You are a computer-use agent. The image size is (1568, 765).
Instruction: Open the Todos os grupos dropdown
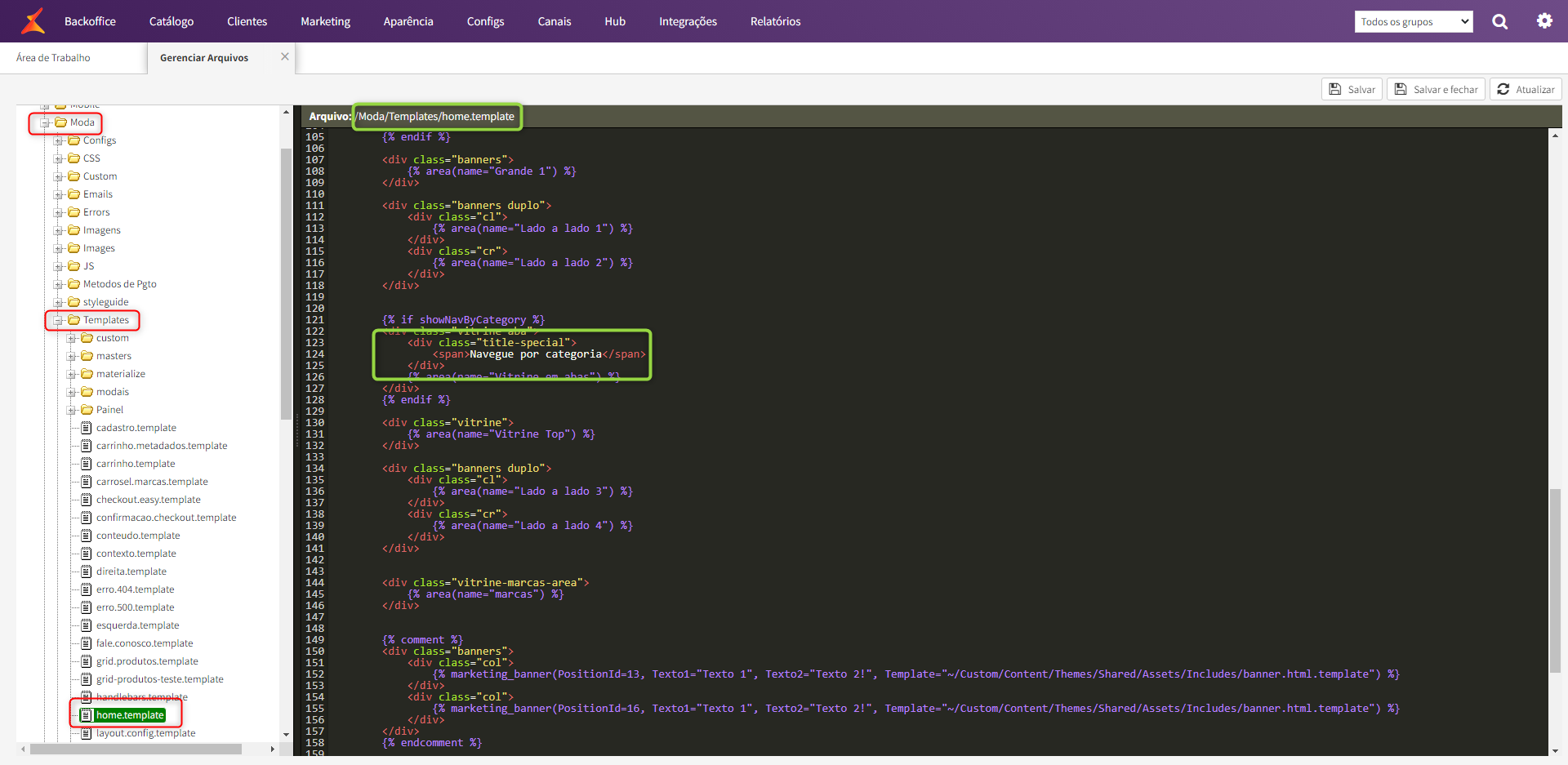click(1414, 21)
